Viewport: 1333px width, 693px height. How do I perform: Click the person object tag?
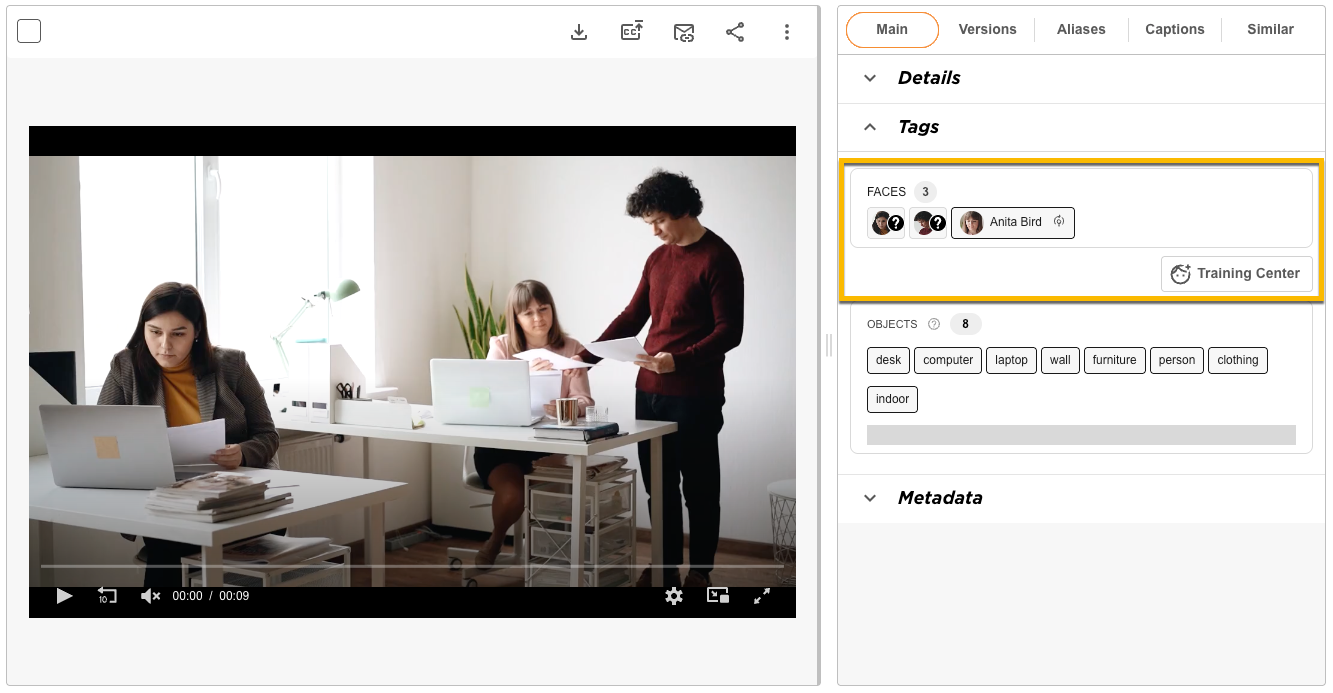(1177, 360)
